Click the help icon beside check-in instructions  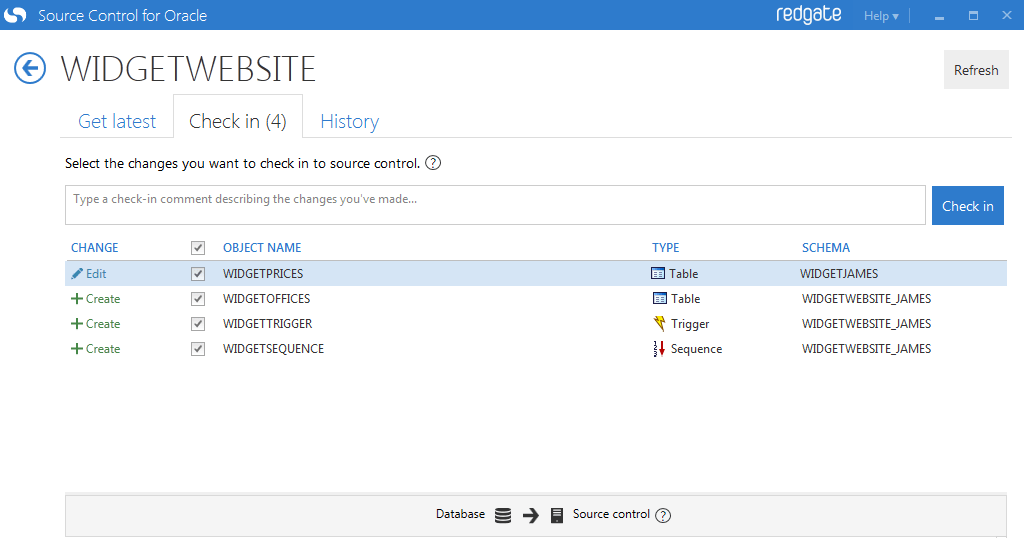[x=433, y=163]
